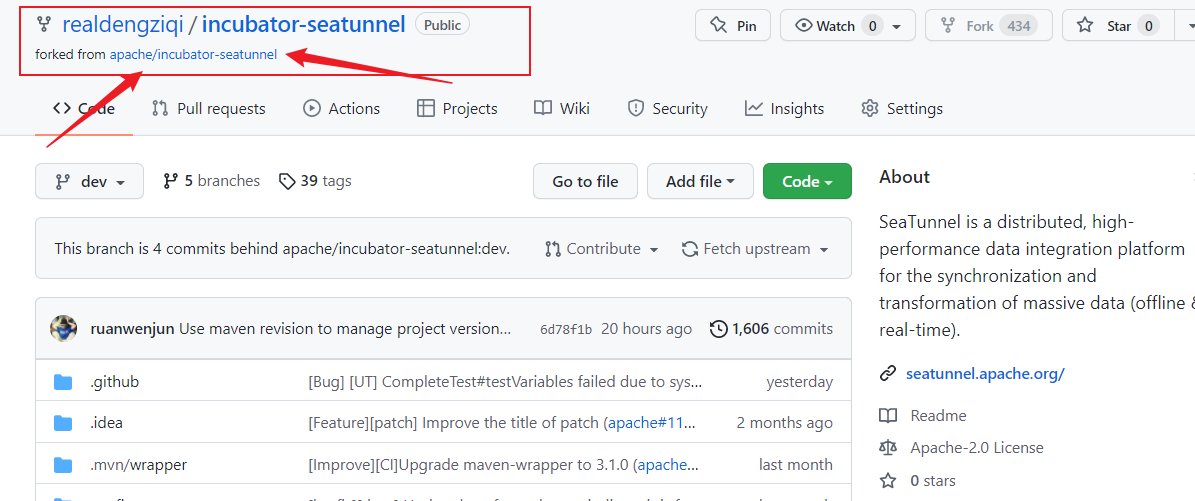Open the 1,606 commits history link
This screenshot has height=501, width=1195.
point(771,329)
